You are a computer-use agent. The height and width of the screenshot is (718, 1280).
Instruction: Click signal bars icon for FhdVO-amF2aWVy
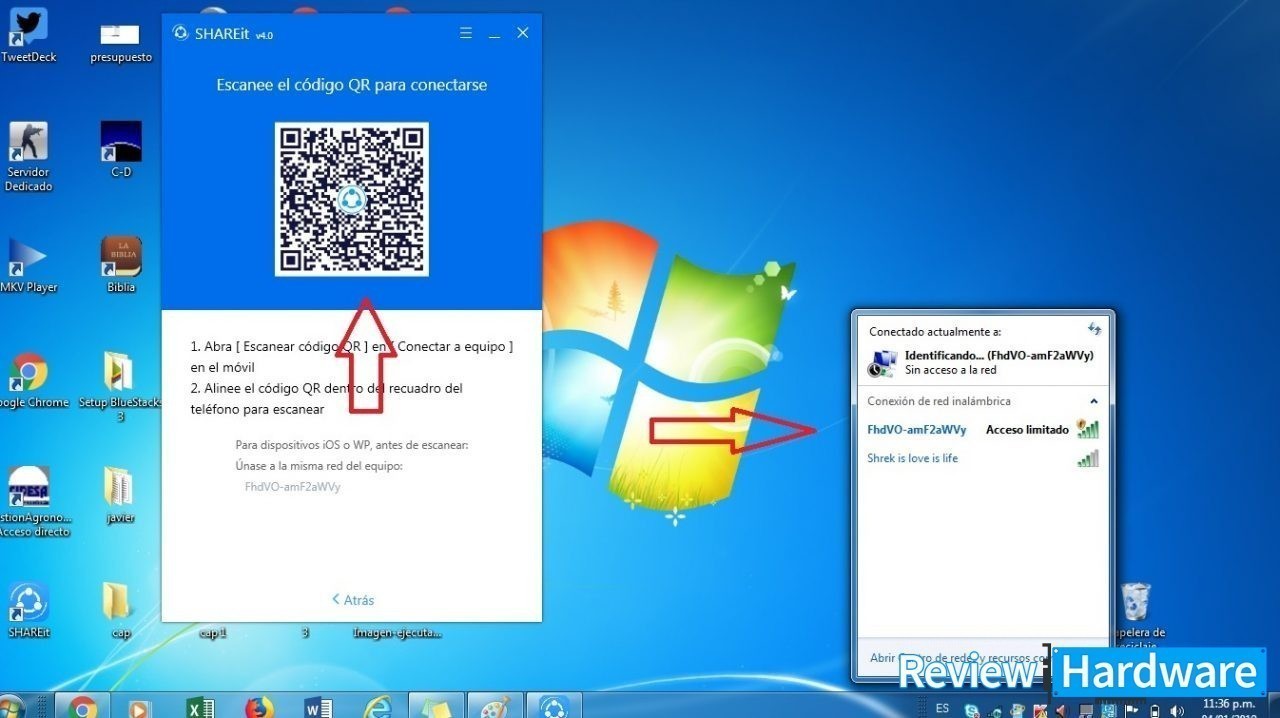tap(1088, 429)
